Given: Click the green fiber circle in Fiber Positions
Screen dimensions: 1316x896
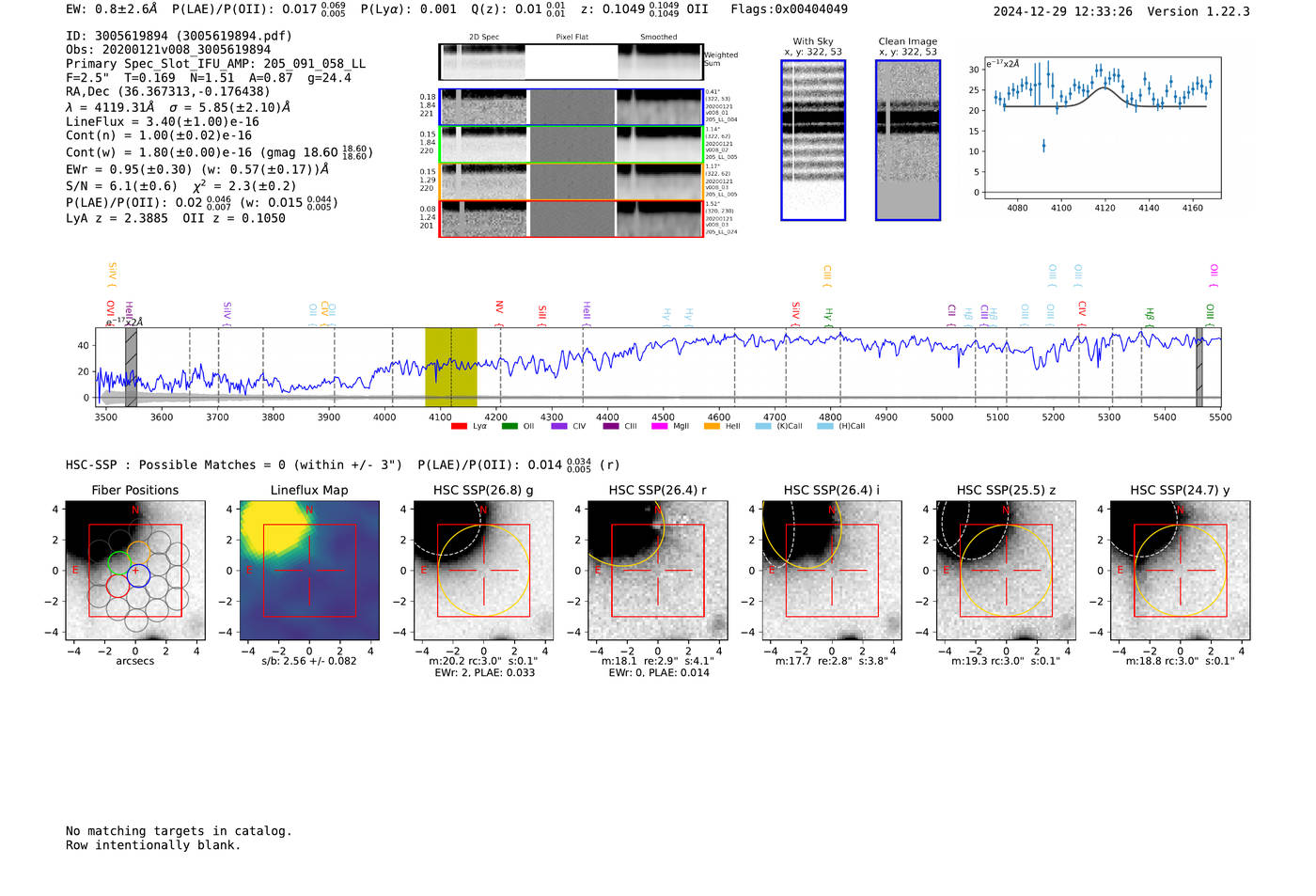Looking at the screenshot, I should (x=118, y=563).
